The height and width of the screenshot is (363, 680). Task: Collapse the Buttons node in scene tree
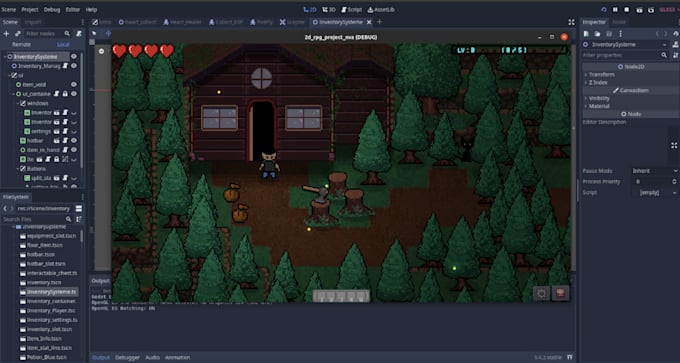19,169
